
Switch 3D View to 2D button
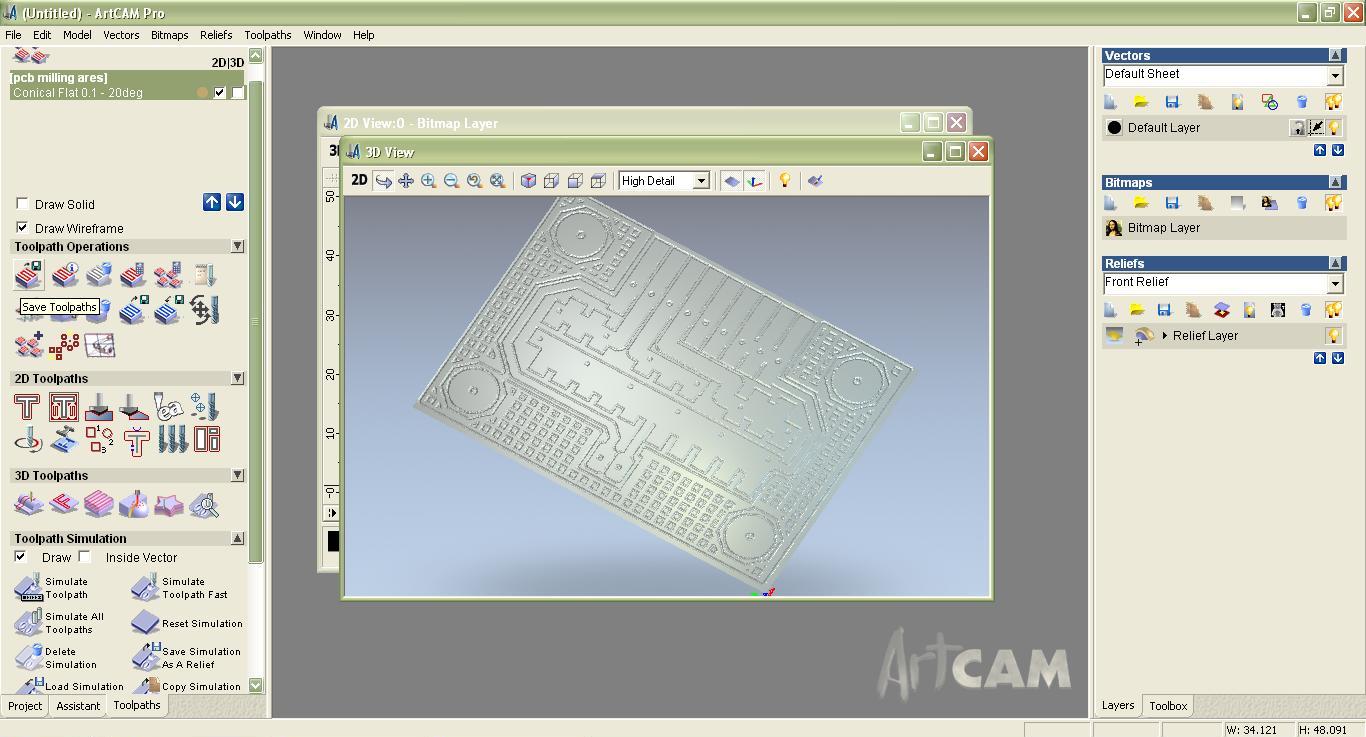[359, 180]
